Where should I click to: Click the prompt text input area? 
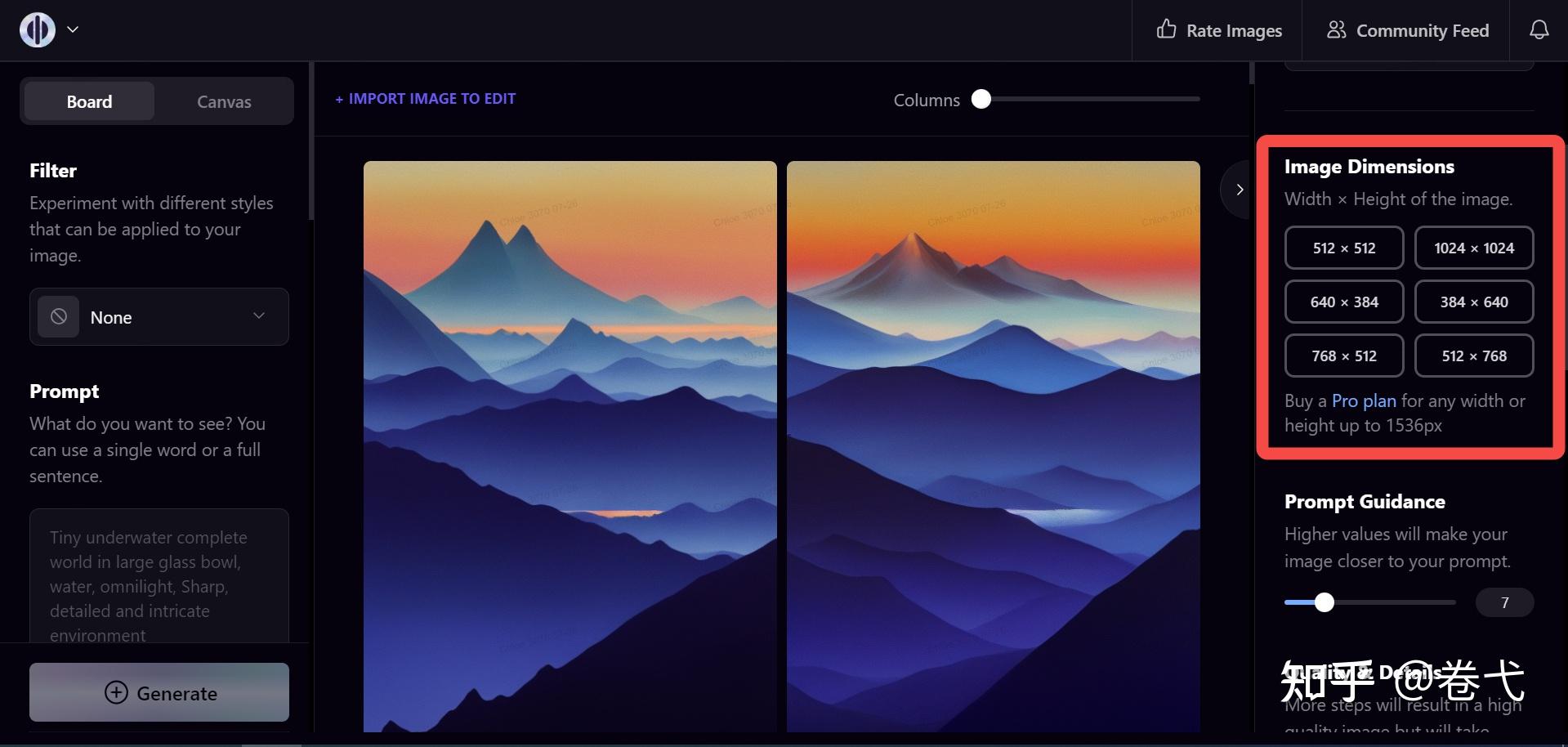click(x=159, y=576)
